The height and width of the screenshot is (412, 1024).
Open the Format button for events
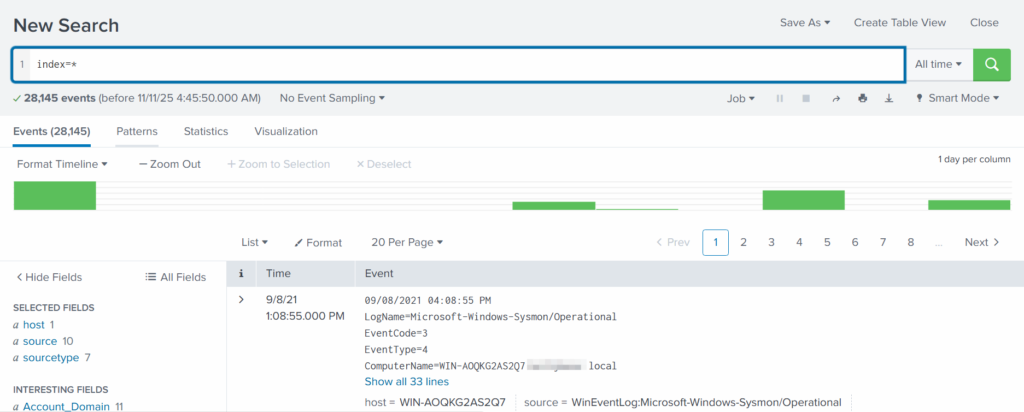tap(318, 242)
